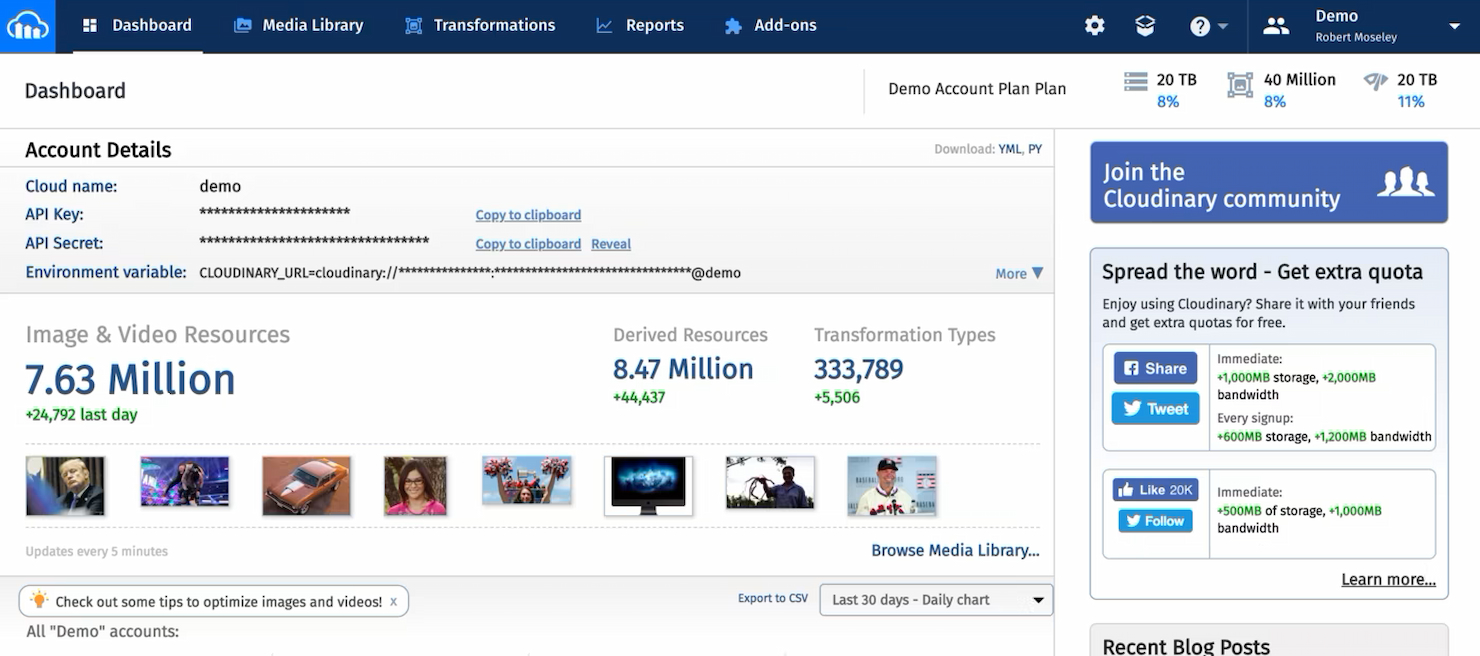Click the Join the Cloudinary community banner

[1269, 182]
